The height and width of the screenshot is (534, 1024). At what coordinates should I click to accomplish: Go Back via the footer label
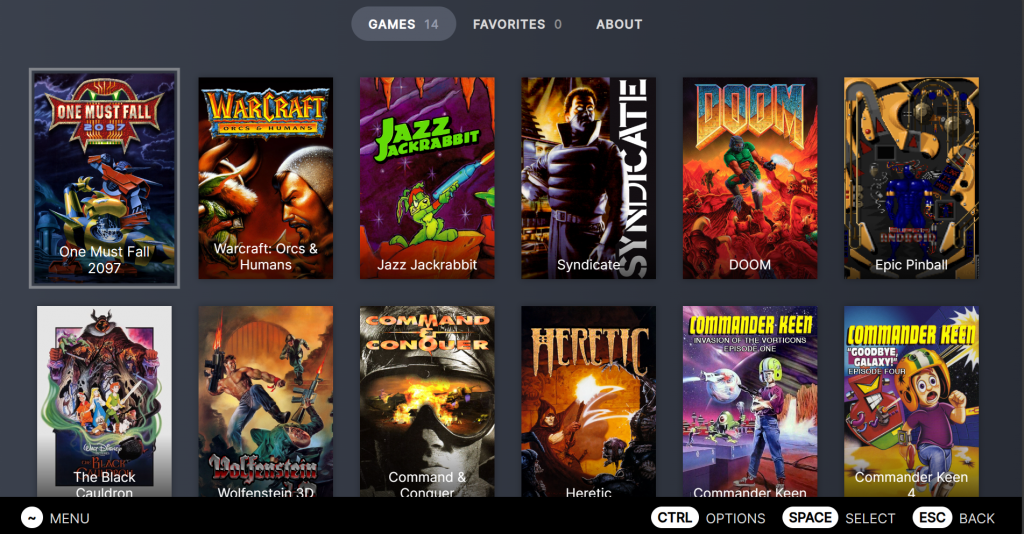(977, 518)
